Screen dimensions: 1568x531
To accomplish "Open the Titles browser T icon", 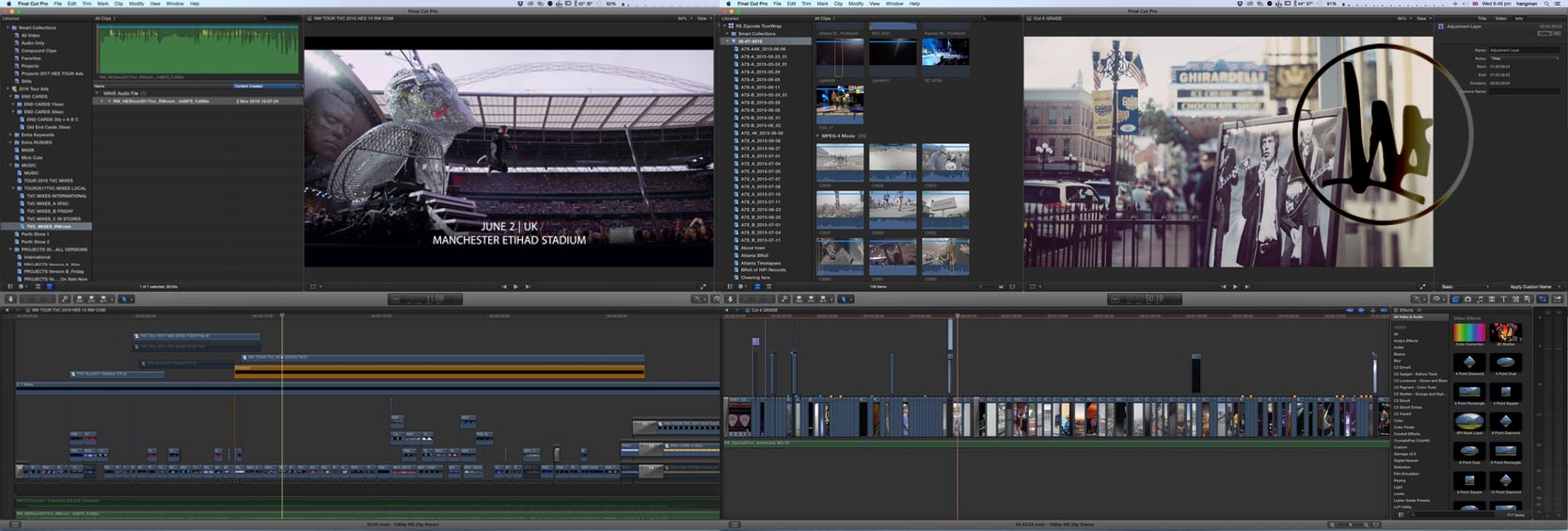I will pos(1504,298).
